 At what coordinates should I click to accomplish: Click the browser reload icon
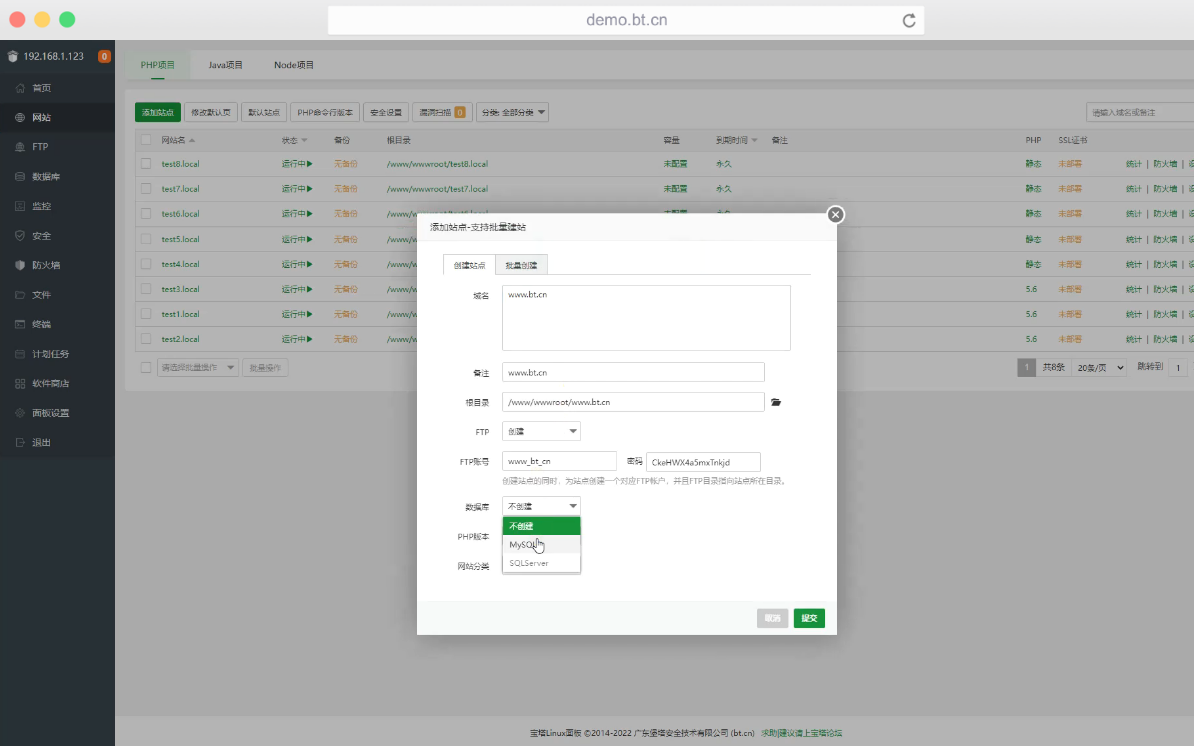point(908,20)
